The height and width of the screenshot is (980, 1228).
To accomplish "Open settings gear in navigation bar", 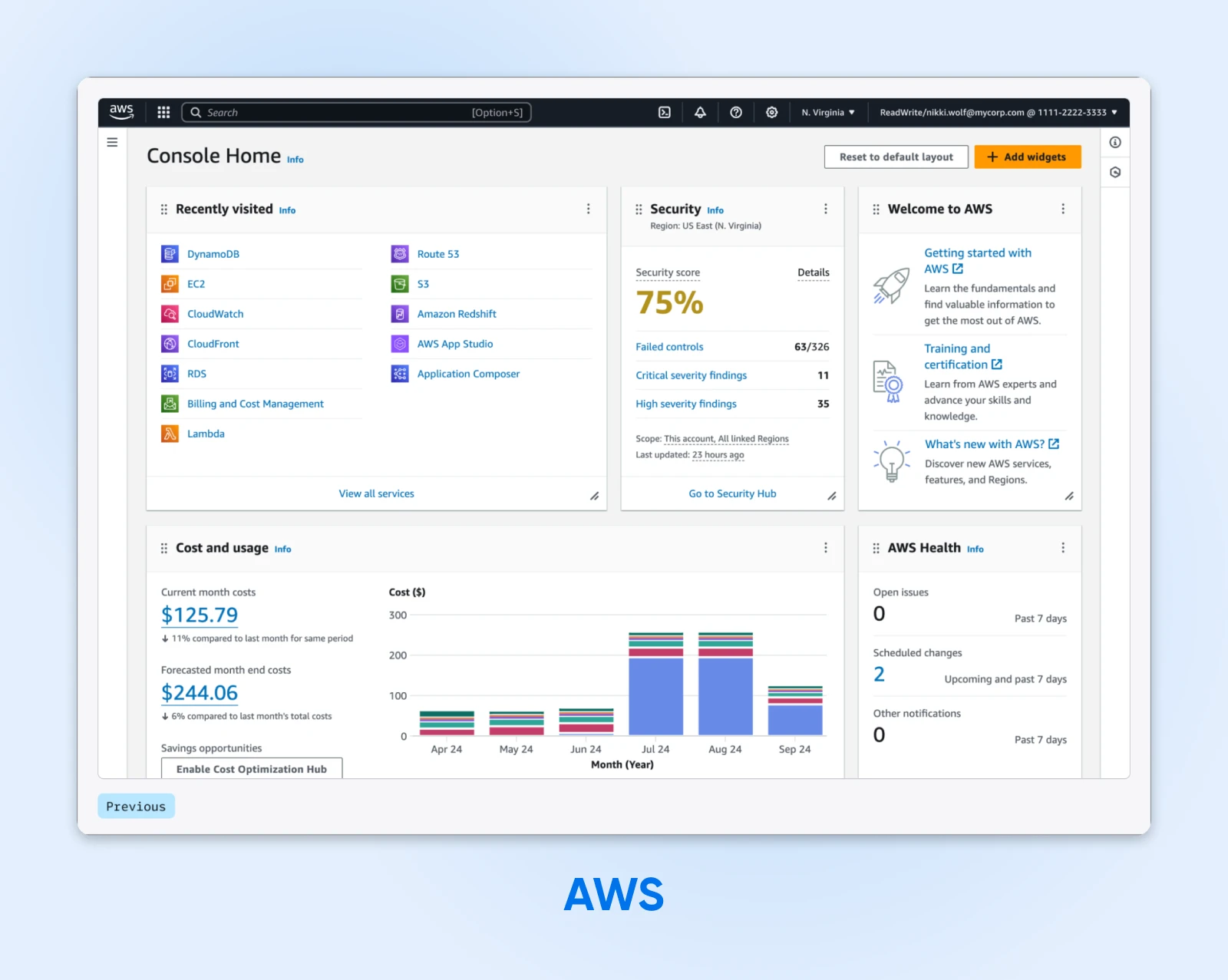I will (x=771, y=113).
